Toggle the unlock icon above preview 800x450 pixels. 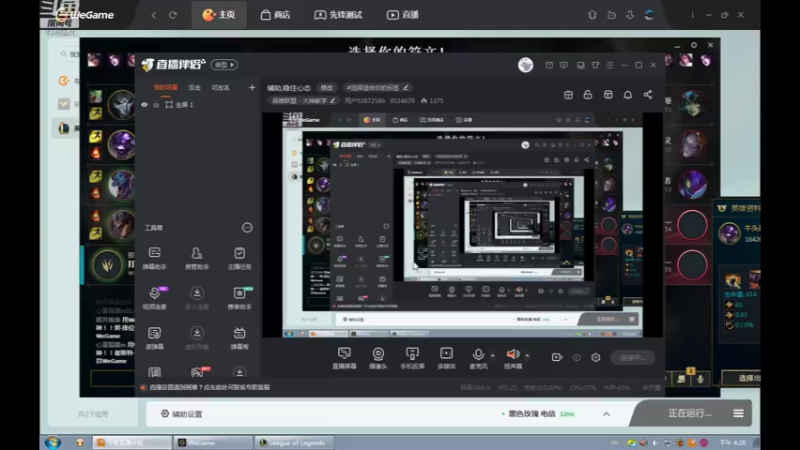[588, 95]
